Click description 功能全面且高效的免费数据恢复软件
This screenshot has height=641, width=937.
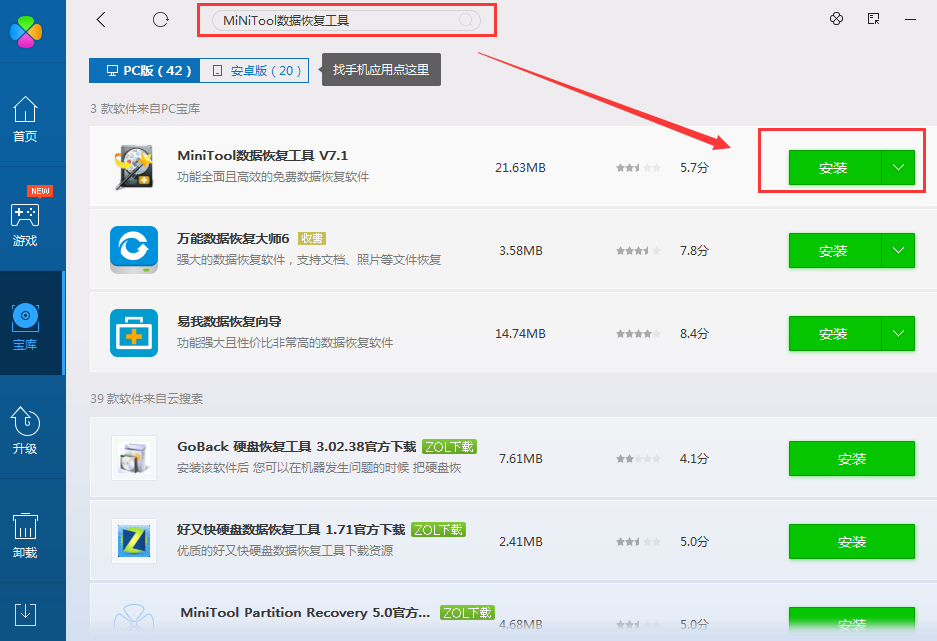(272, 177)
